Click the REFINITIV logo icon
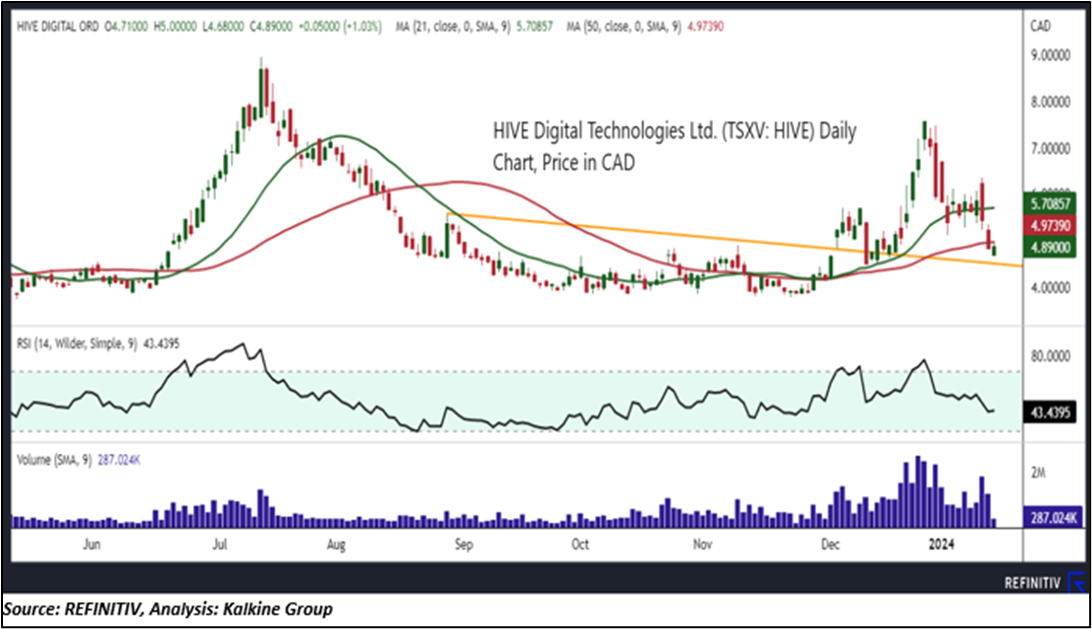The width and height of the screenshot is (1092, 629). 1077,582
